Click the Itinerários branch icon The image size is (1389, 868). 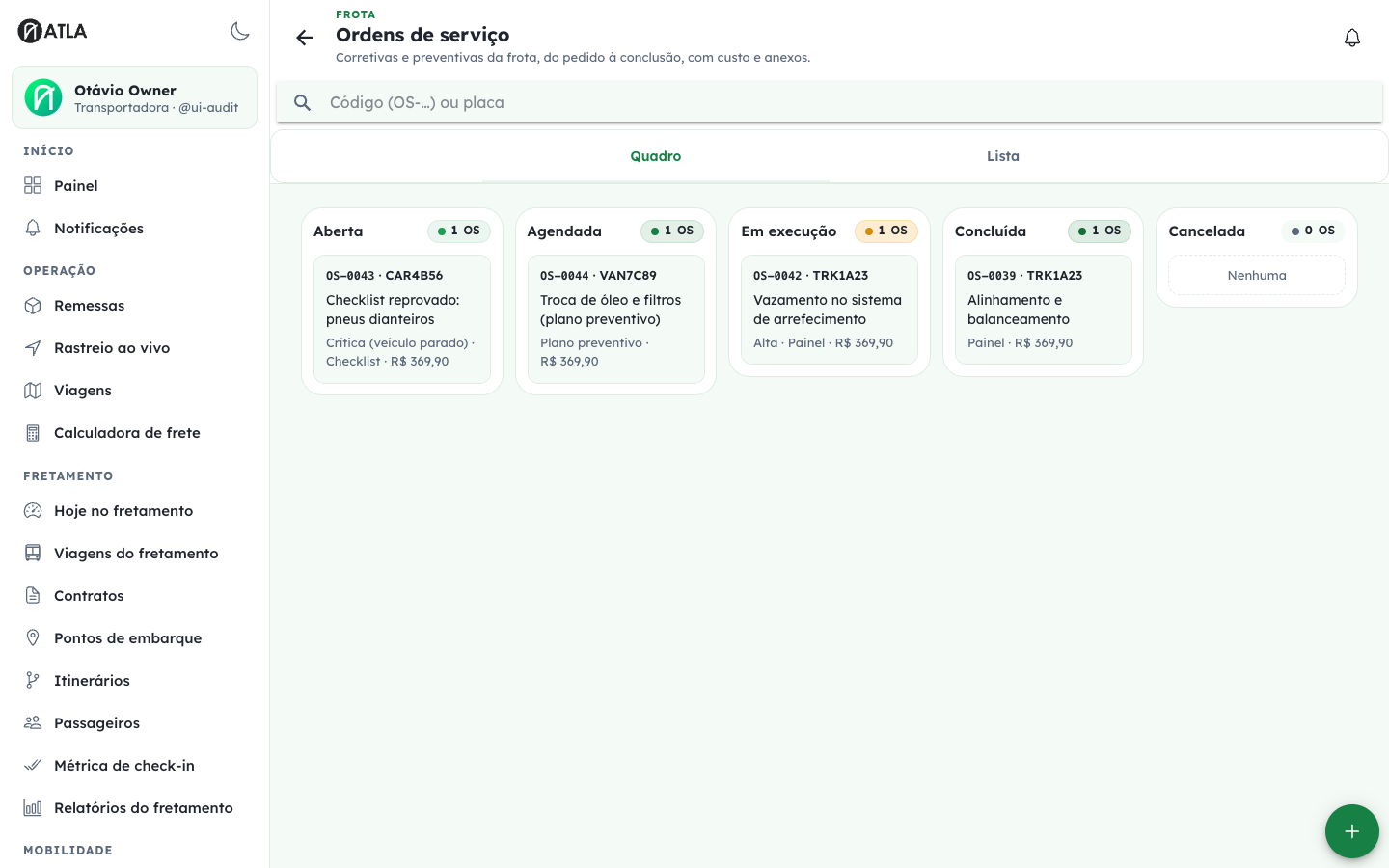click(33, 680)
